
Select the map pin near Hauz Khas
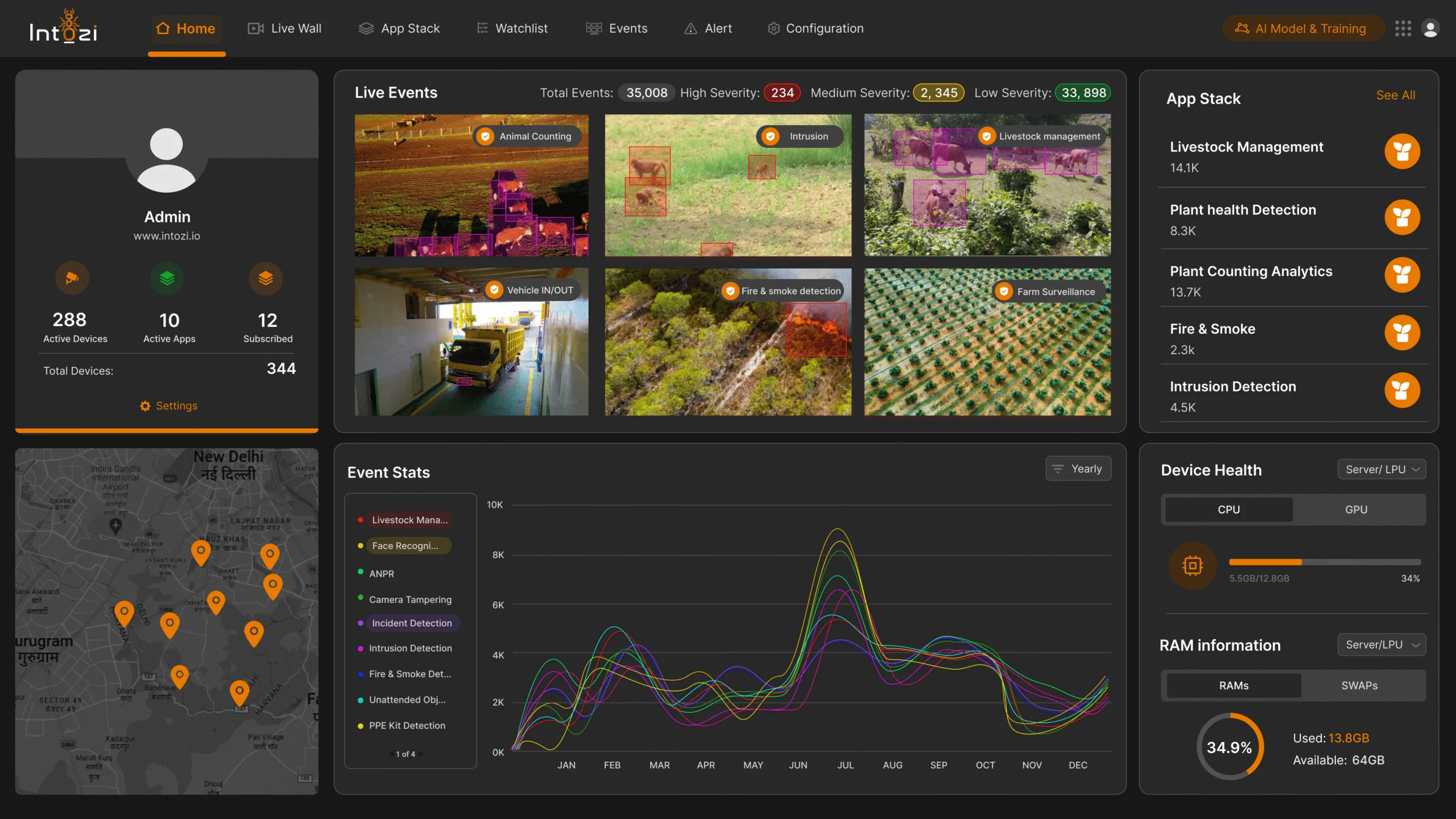pyautogui.click(x=201, y=552)
